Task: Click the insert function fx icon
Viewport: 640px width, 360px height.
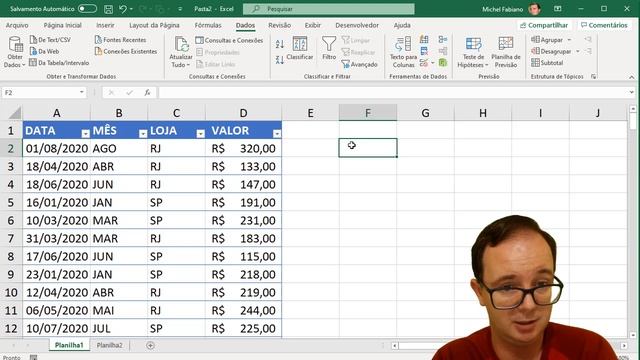Action: coord(147,93)
